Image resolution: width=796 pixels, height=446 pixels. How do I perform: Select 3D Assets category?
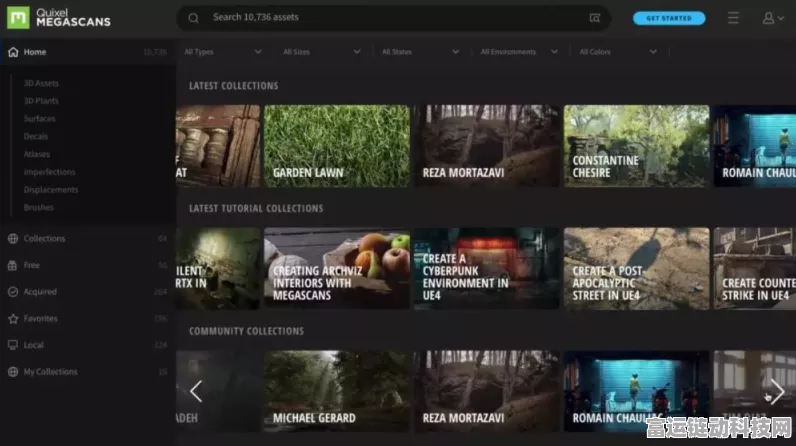41,83
